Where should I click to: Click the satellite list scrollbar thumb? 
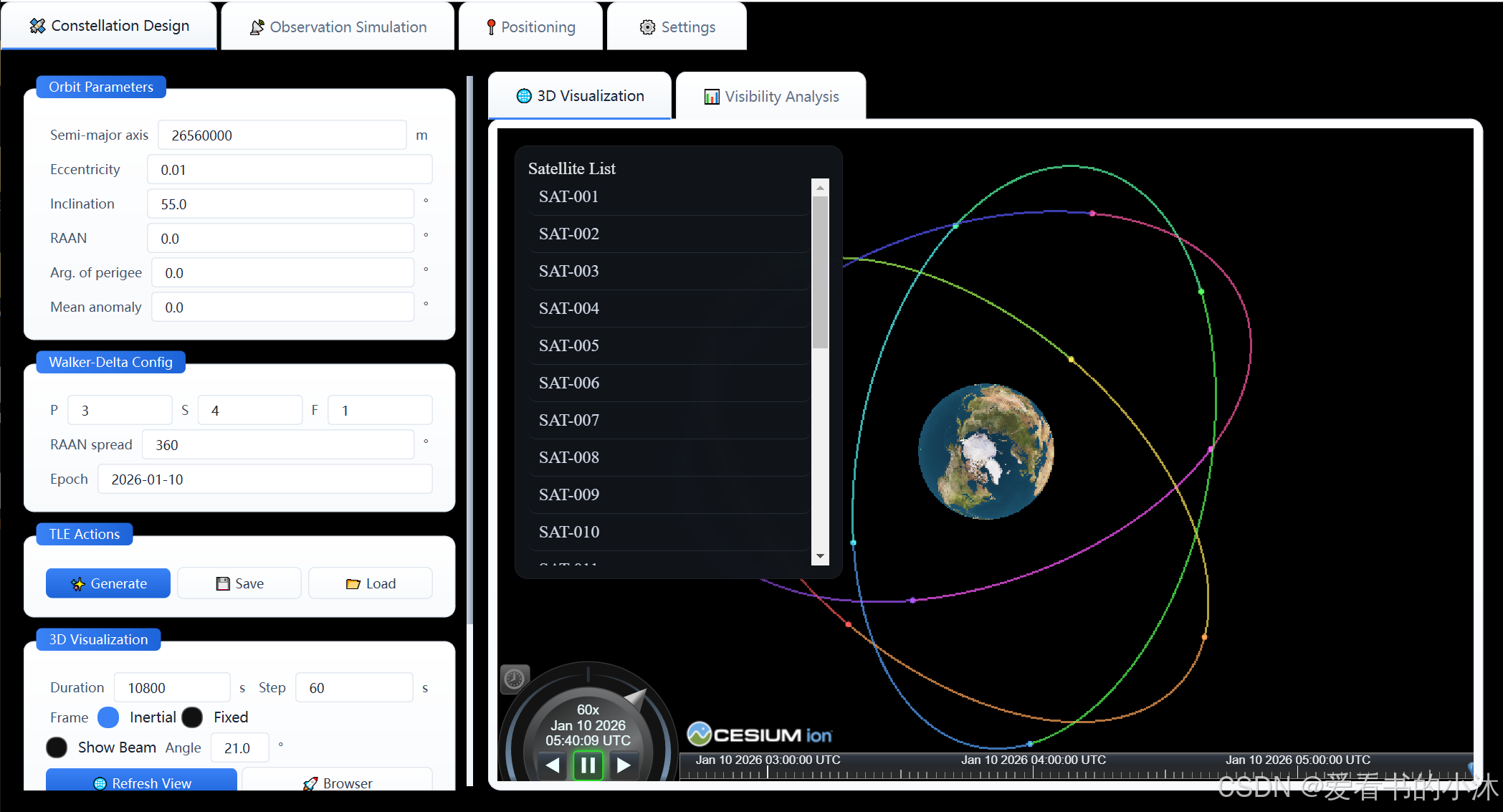click(x=820, y=272)
